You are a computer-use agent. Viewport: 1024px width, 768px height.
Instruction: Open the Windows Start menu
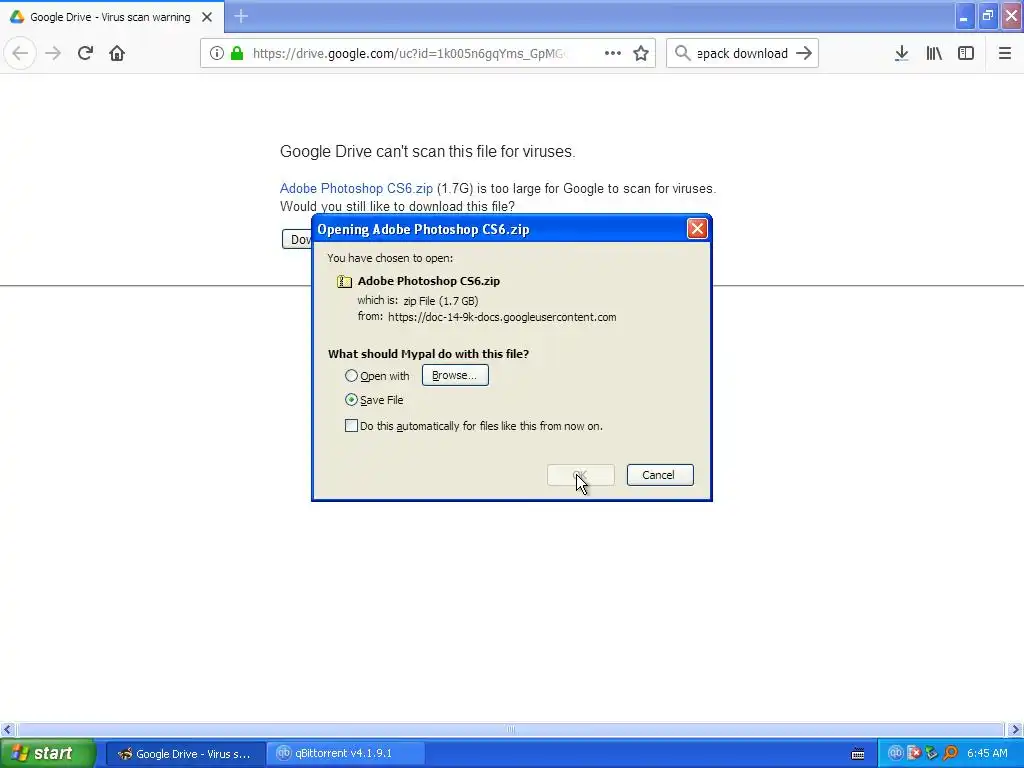pos(47,754)
